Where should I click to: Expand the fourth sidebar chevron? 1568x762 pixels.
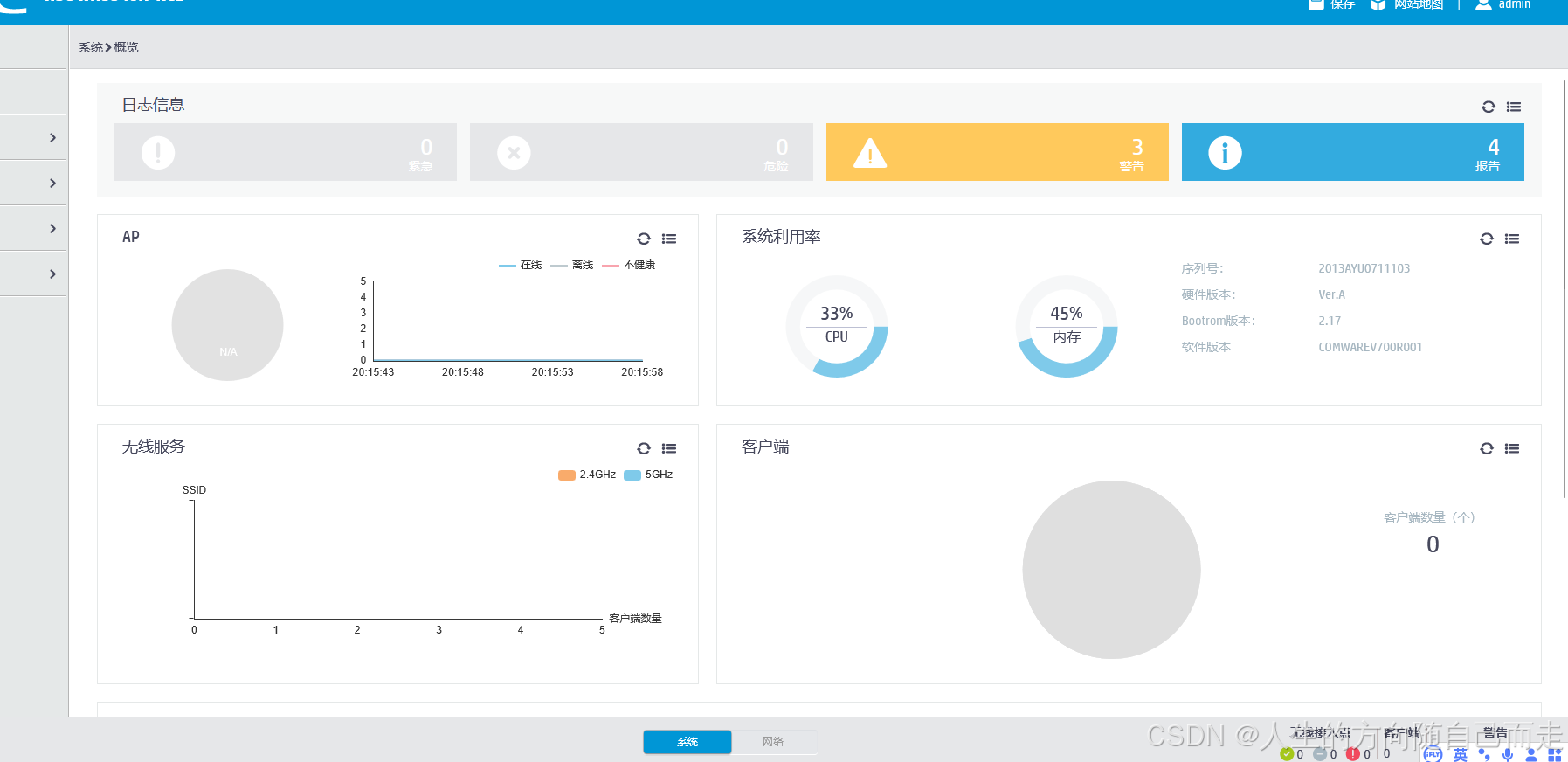click(52, 274)
